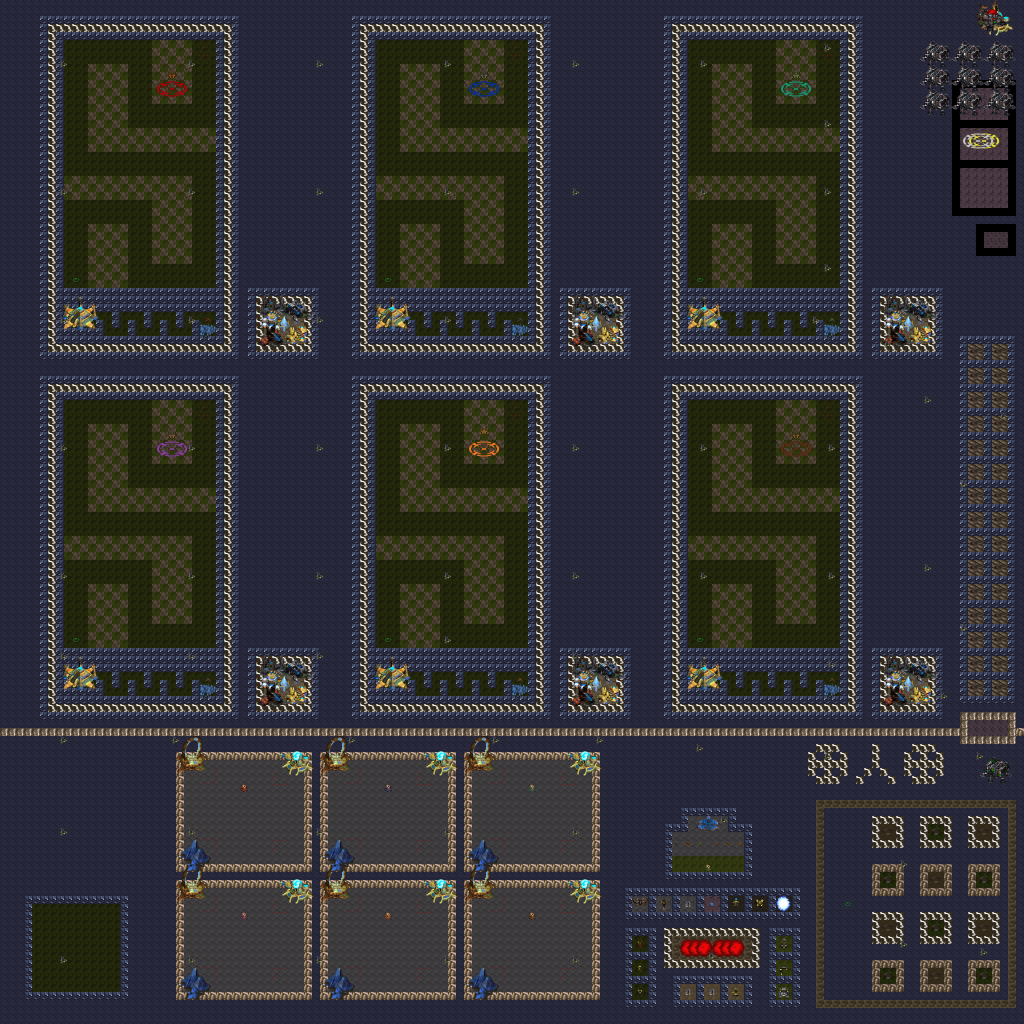Screen dimensions: 1024x1024
Task: Click the blue crystal in the top-left arena
Action: pos(195,856)
